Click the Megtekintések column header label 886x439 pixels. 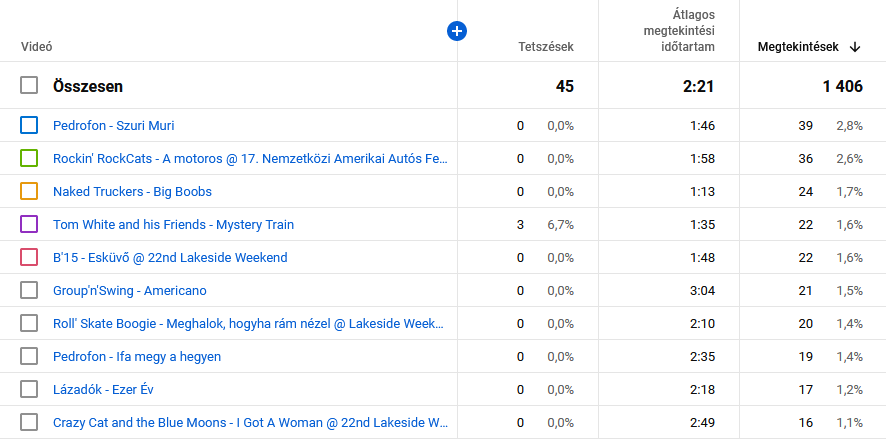click(797, 47)
